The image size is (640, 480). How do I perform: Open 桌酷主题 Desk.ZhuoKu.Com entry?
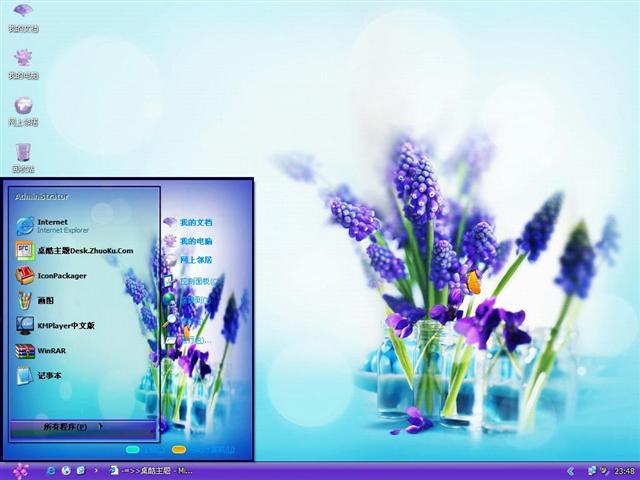click(x=75, y=251)
